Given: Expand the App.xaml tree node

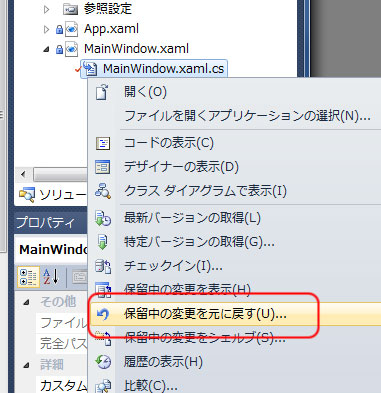Looking at the screenshot, I should point(46,30).
